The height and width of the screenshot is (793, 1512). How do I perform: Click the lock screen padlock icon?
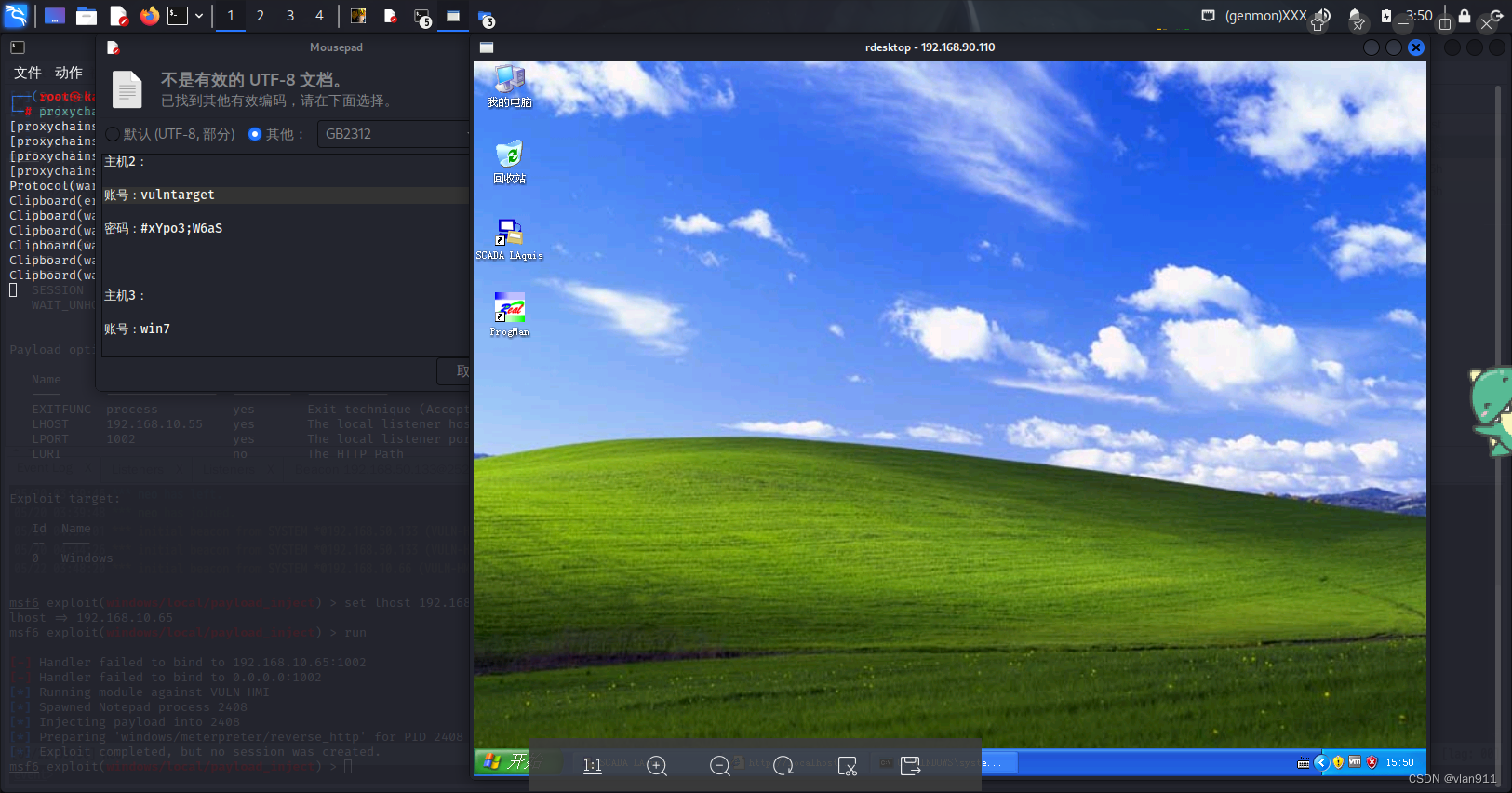pos(1465,16)
